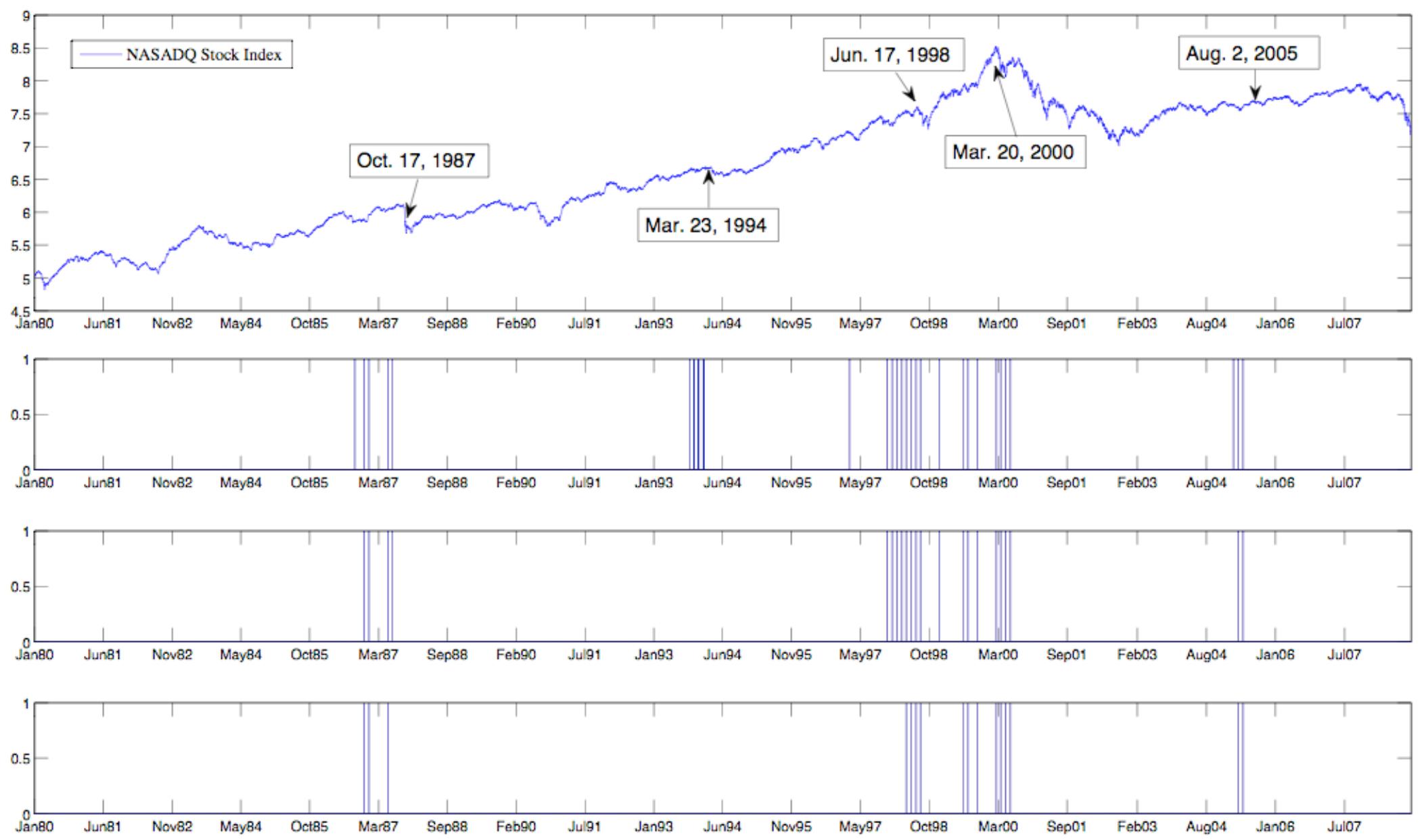The image size is (1424, 840).
Task: Select the 5.5 tick on top chart y-axis
Action: pyautogui.click(x=19, y=246)
